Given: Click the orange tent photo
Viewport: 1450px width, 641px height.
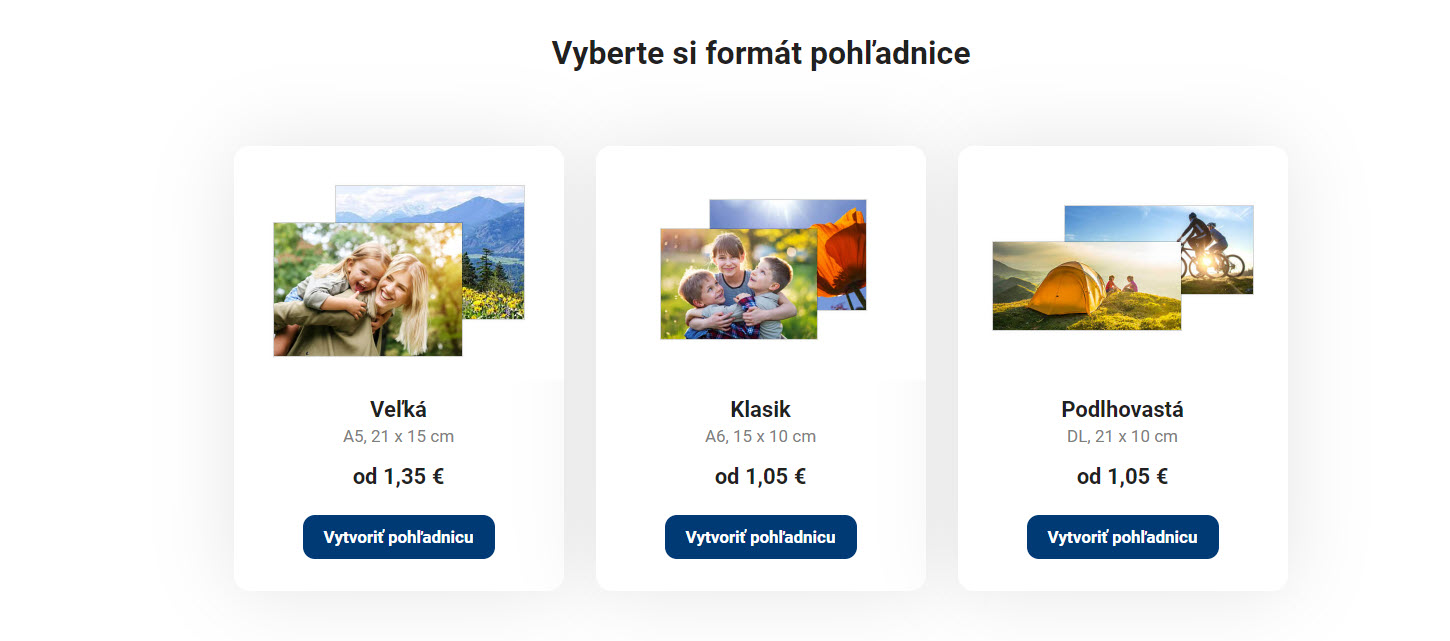Looking at the screenshot, I should [x=1086, y=286].
